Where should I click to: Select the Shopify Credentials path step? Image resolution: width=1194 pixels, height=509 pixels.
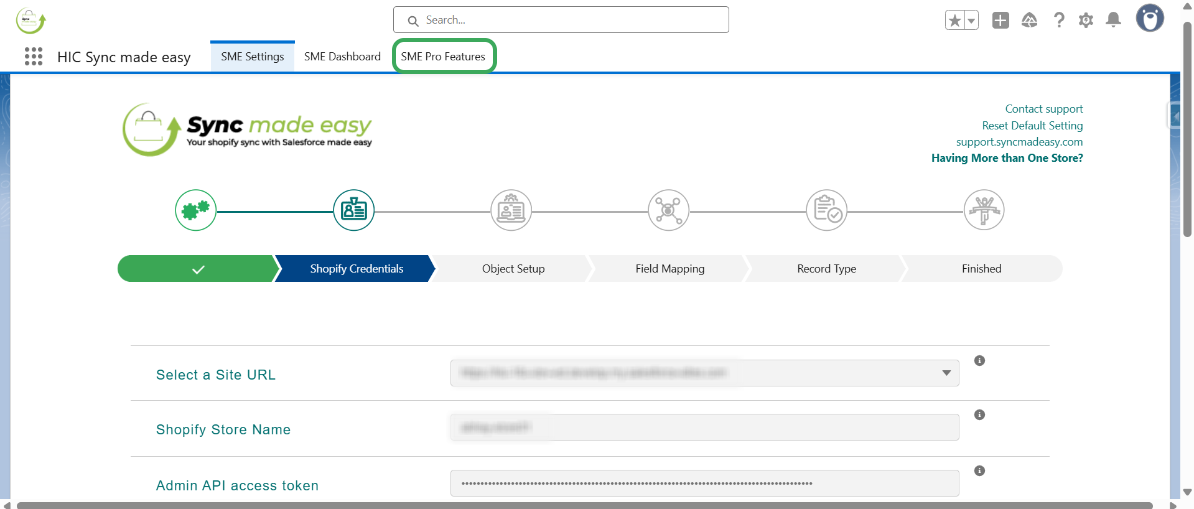tap(356, 269)
